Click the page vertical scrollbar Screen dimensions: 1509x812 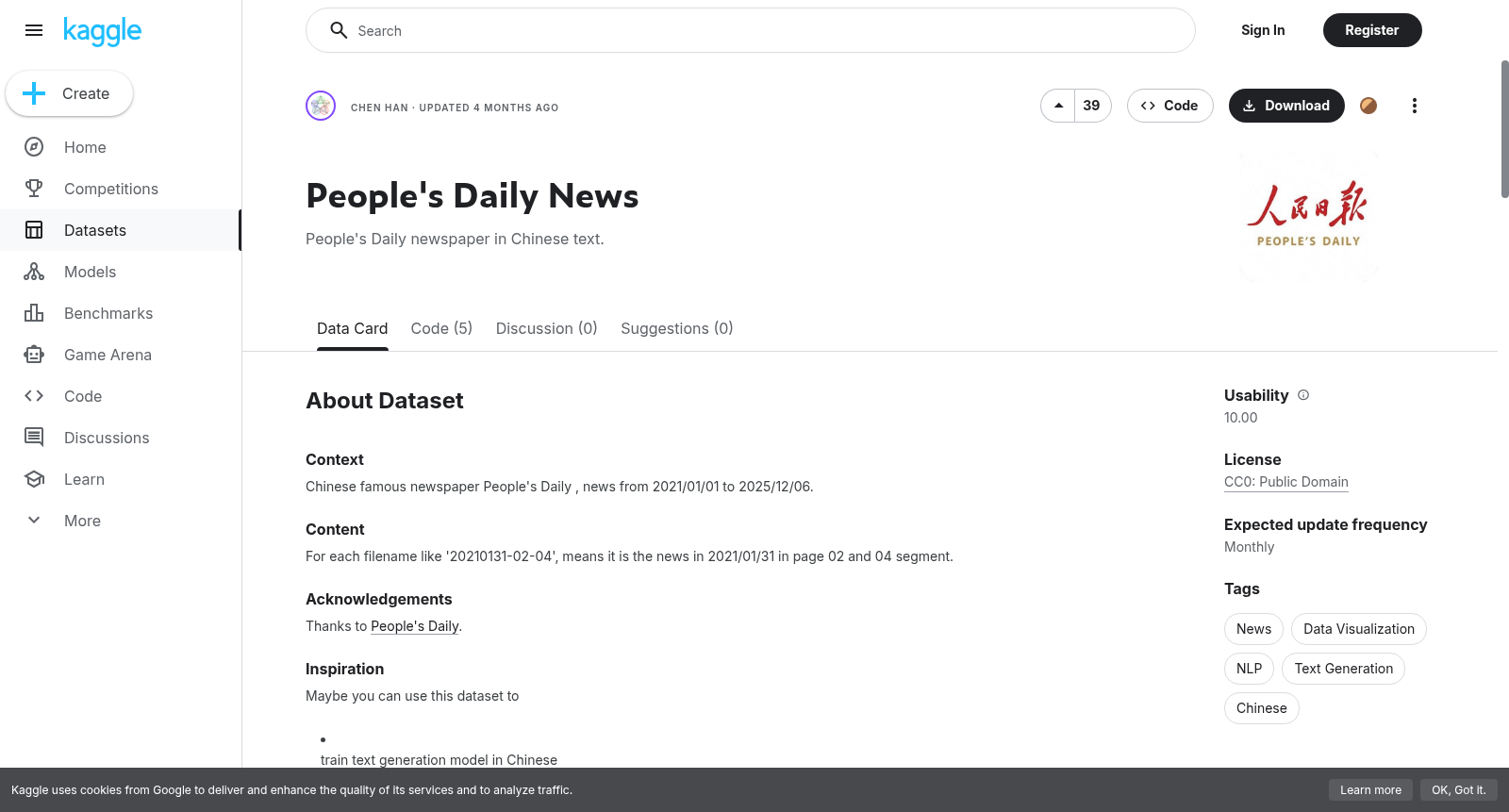[x=1504, y=129]
